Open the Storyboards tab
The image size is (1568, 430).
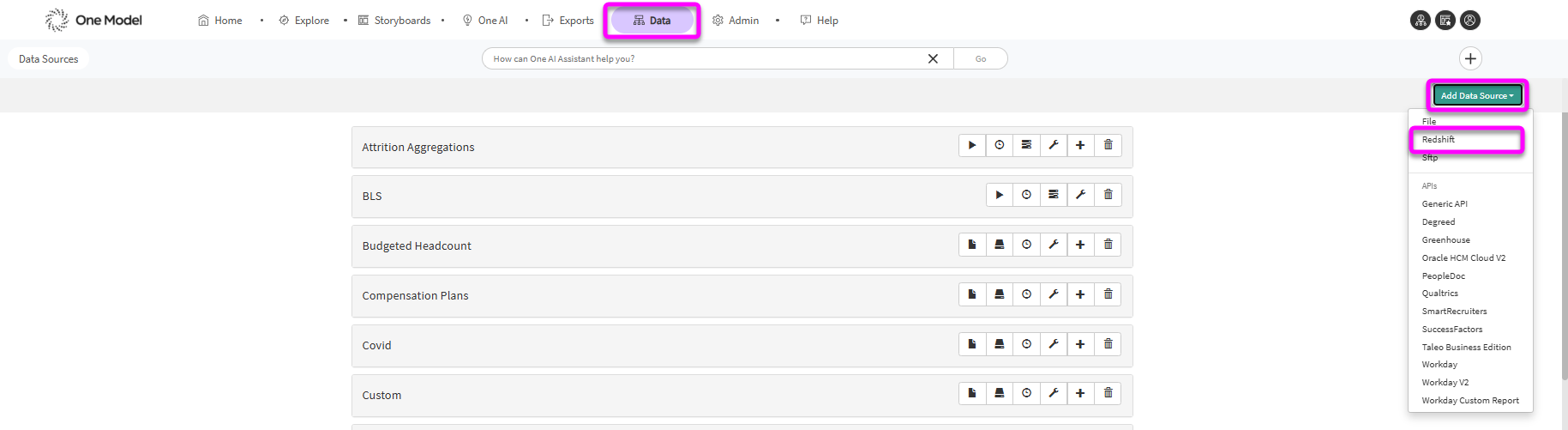pyautogui.click(x=394, y=21)
